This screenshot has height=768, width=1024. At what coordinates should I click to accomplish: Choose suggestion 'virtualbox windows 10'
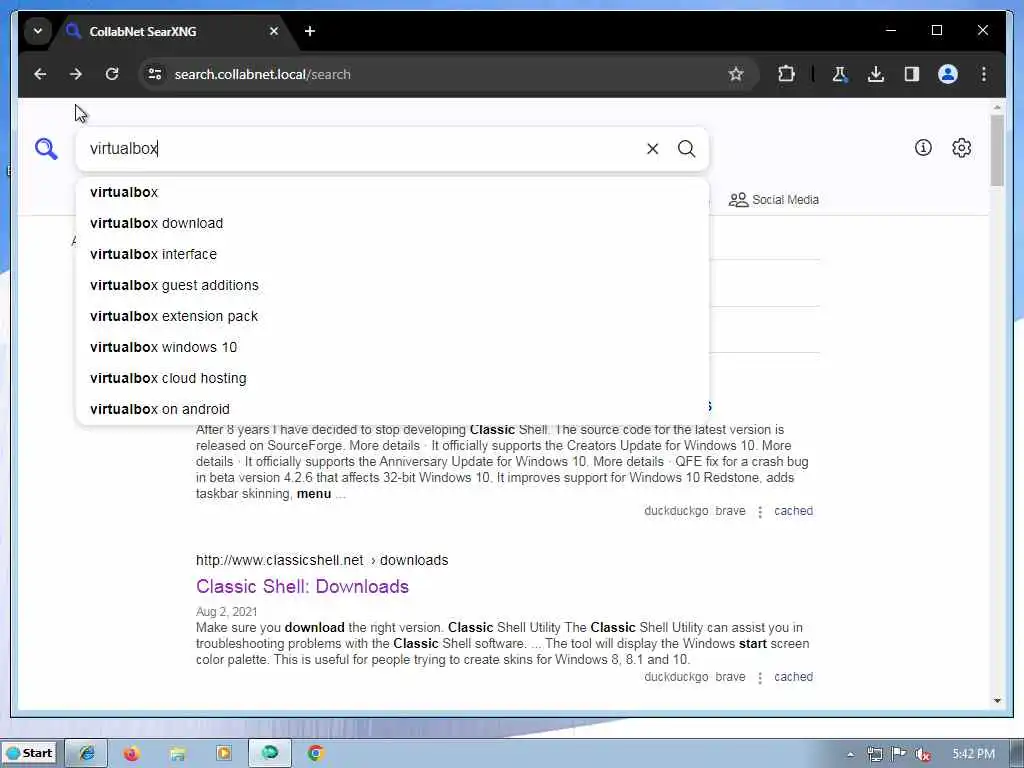coord(392,347)
